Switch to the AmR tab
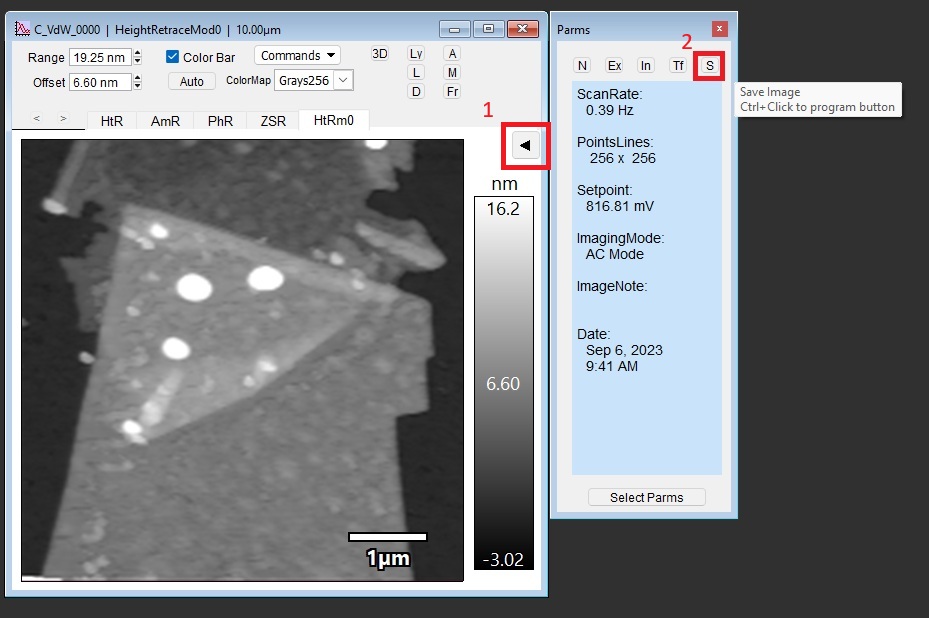929x618 pixels. pyautogui.click(x=165, y=121)
